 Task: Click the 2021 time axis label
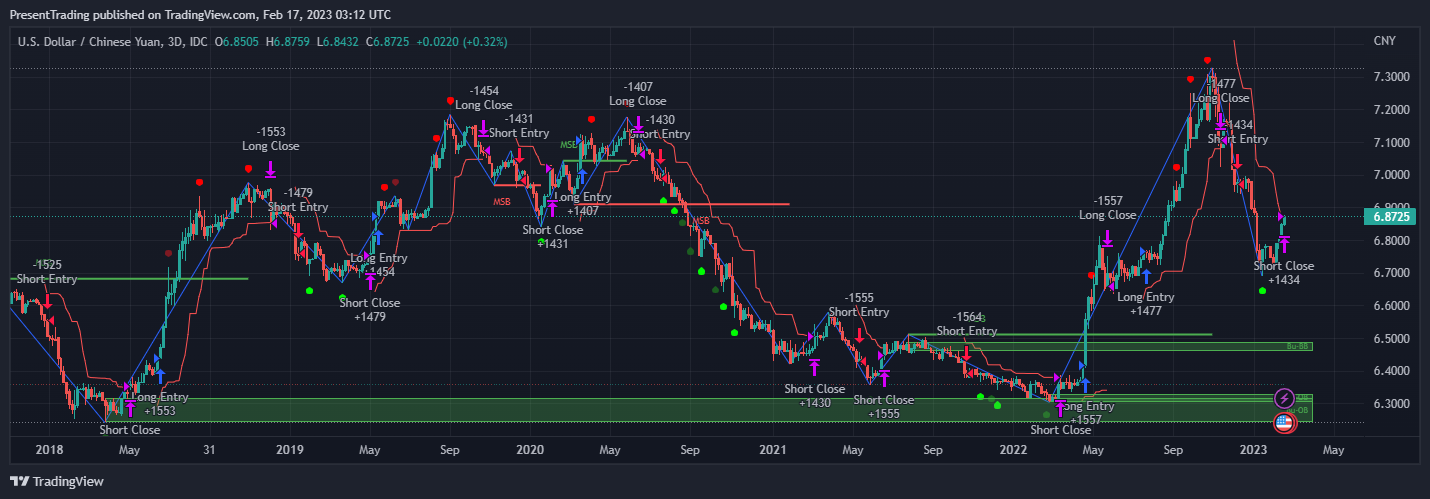click(772, 450)
